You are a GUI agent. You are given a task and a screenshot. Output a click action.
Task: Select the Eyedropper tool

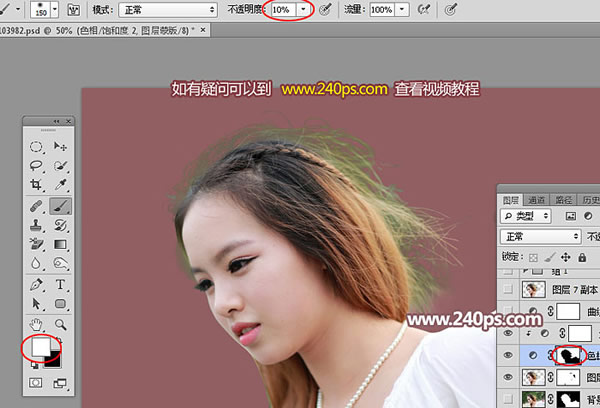coord(60,184)
